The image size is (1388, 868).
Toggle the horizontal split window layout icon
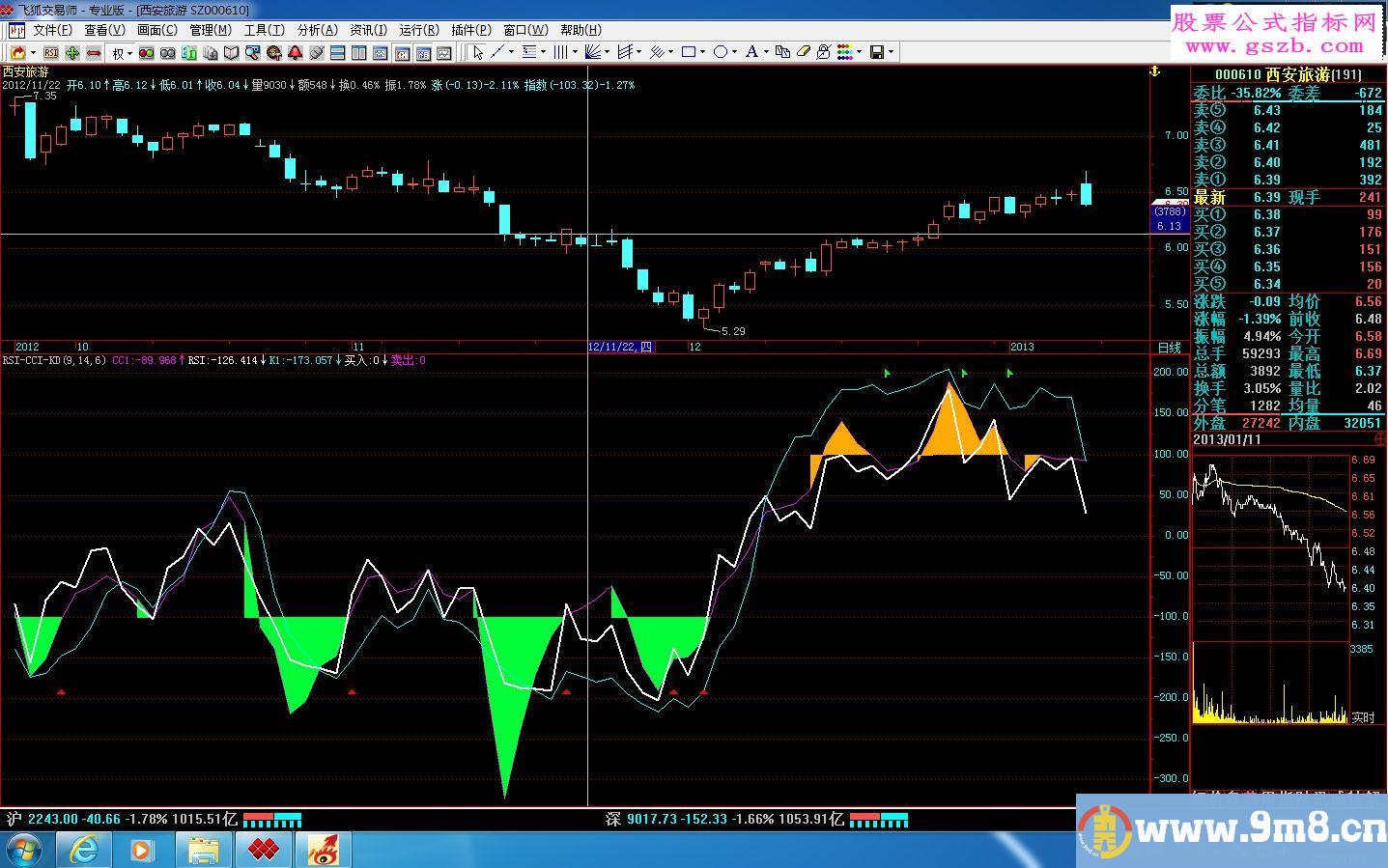click(337, 52)
